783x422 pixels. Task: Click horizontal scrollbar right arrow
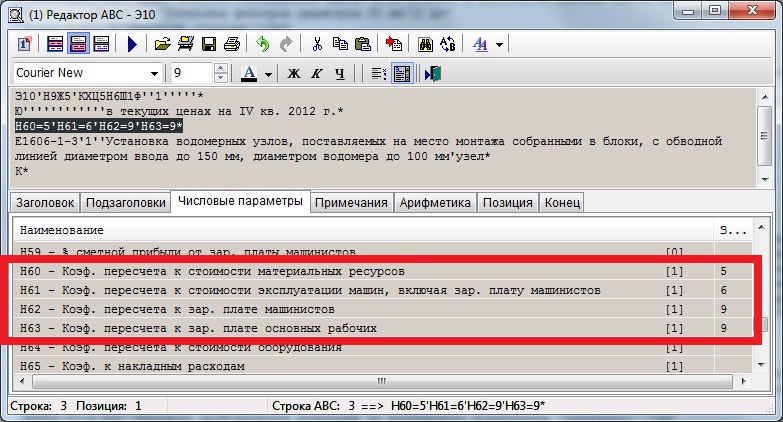coord(744,382)
